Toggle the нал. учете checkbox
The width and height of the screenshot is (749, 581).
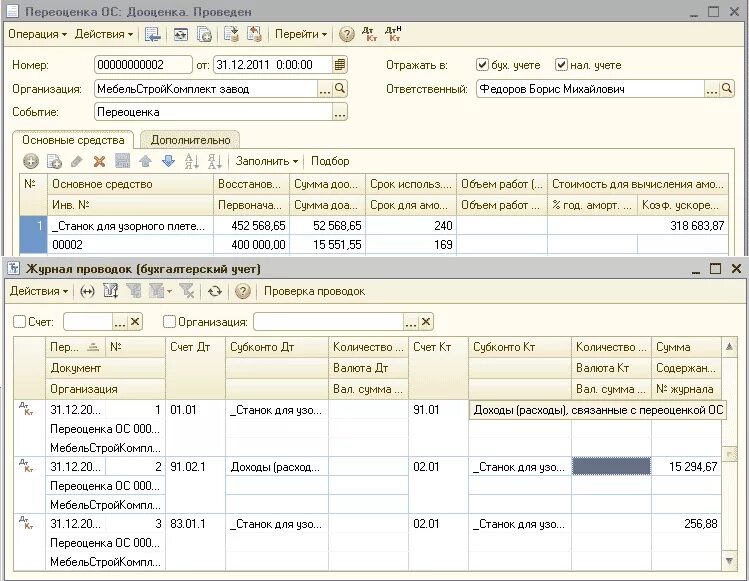tap(561, 65)
